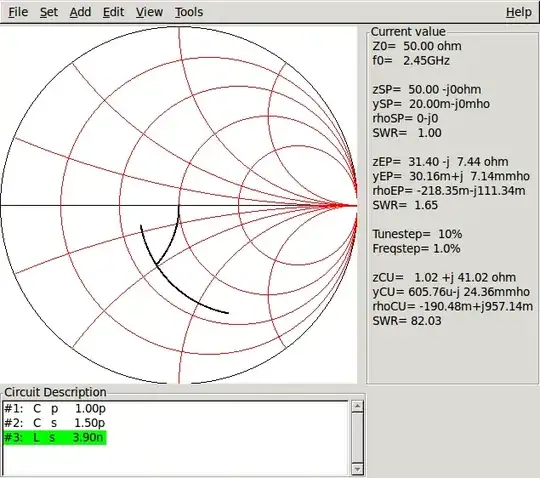Click circuit list scrollbar up arrow
540x478 pixels.
click(x=357, y=407)
